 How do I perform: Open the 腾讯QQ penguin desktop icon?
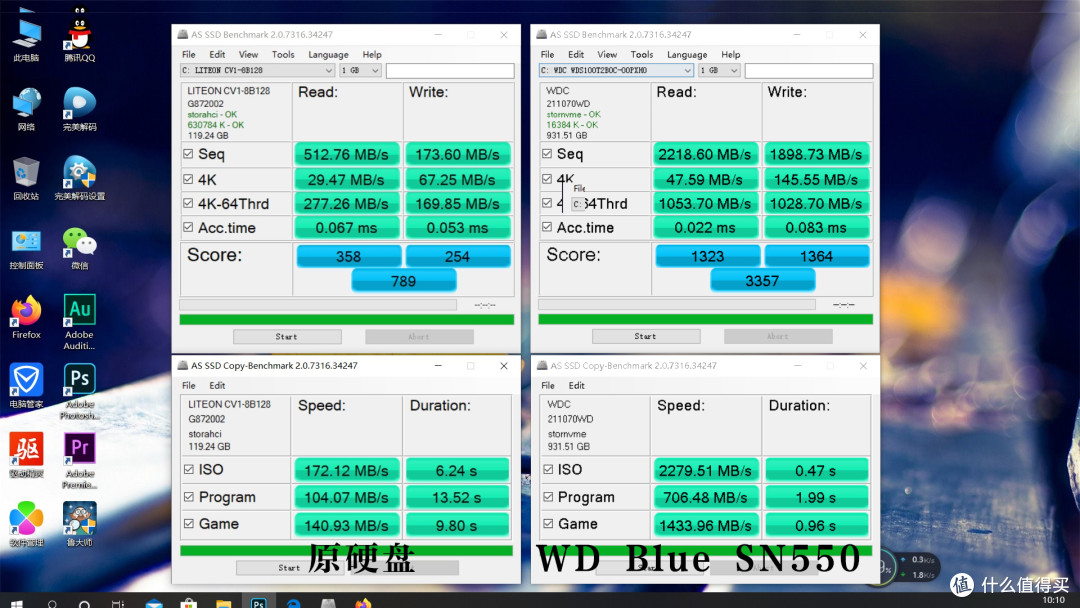[x=79, y=36]
